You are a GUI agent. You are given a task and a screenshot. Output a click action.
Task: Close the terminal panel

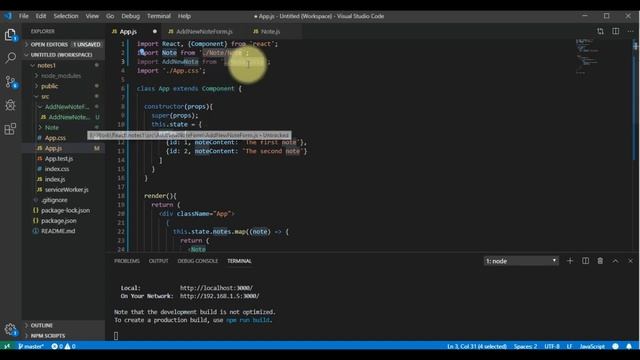[x=630, y=261]
